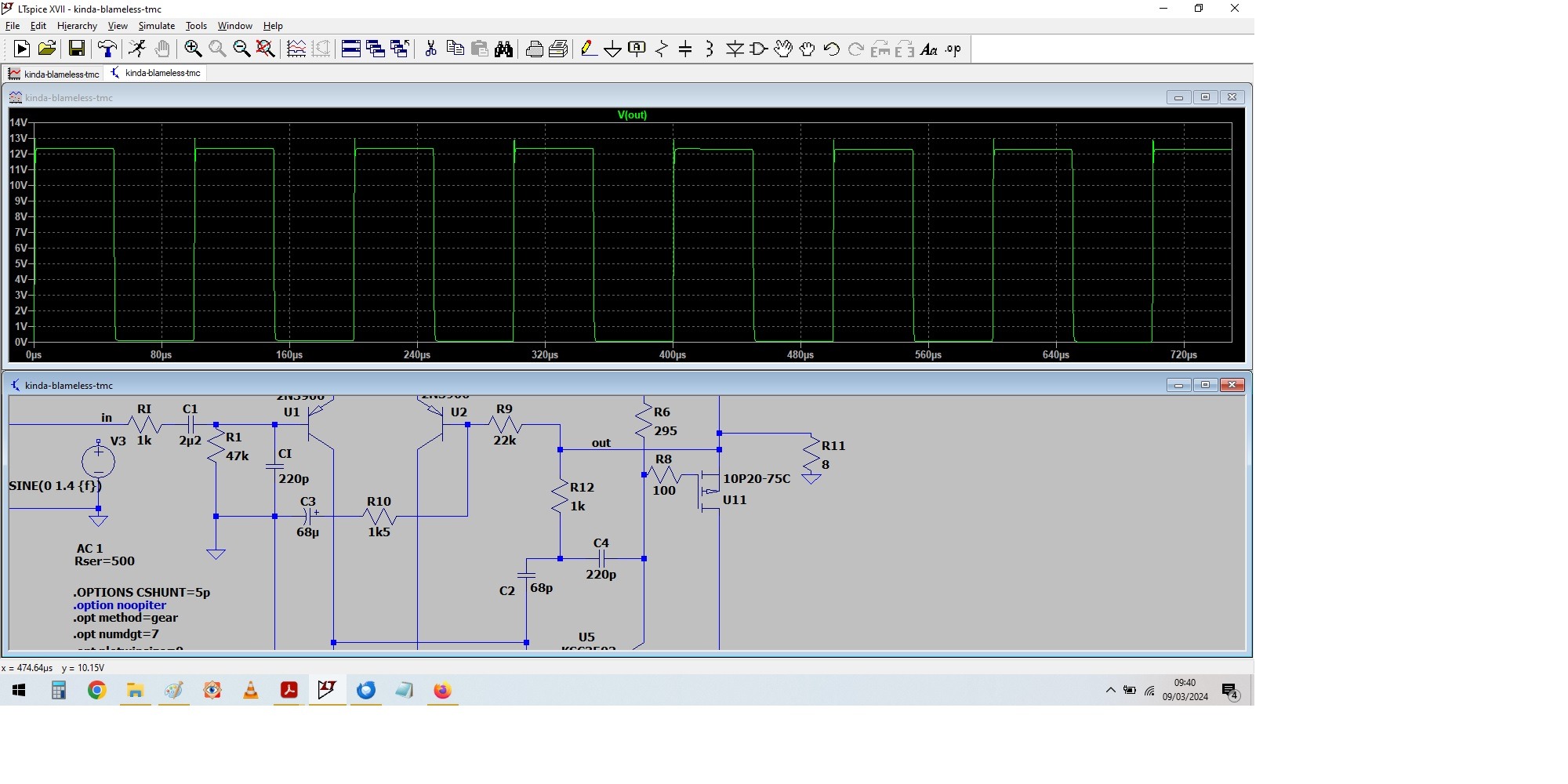Open the Window menu
This screenshot has width=1568, height=784.
234,26
